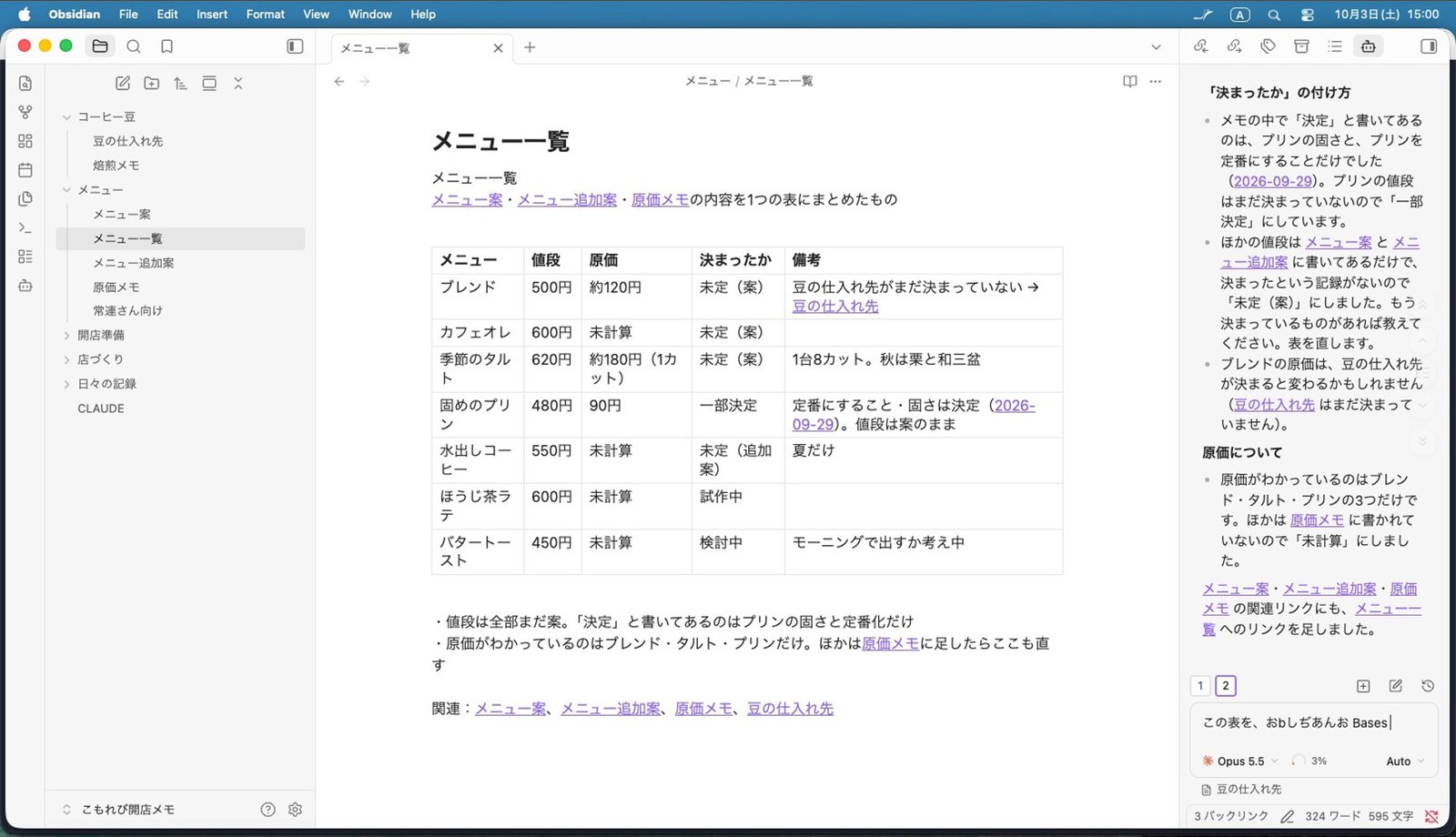Collapse all folders in file explorer
1456x837 pixels.
pyautogui.click(x=238, y=83)
